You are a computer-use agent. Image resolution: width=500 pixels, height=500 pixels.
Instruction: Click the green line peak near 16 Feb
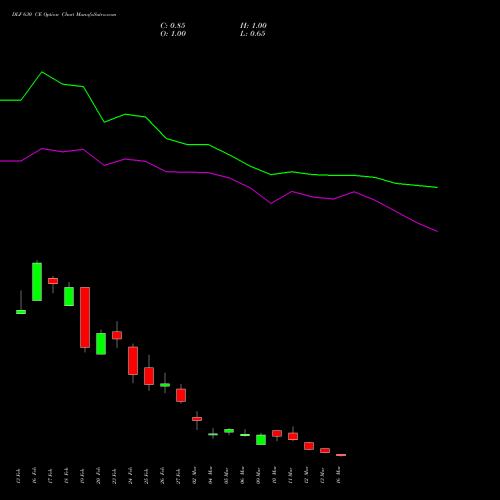coord(42,72)
